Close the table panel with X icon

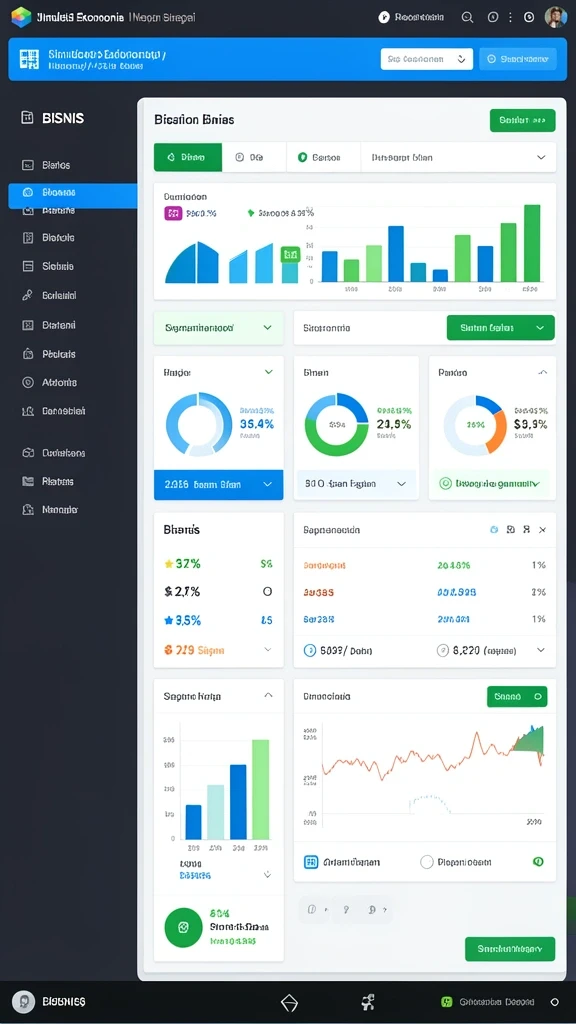[542, 530]
